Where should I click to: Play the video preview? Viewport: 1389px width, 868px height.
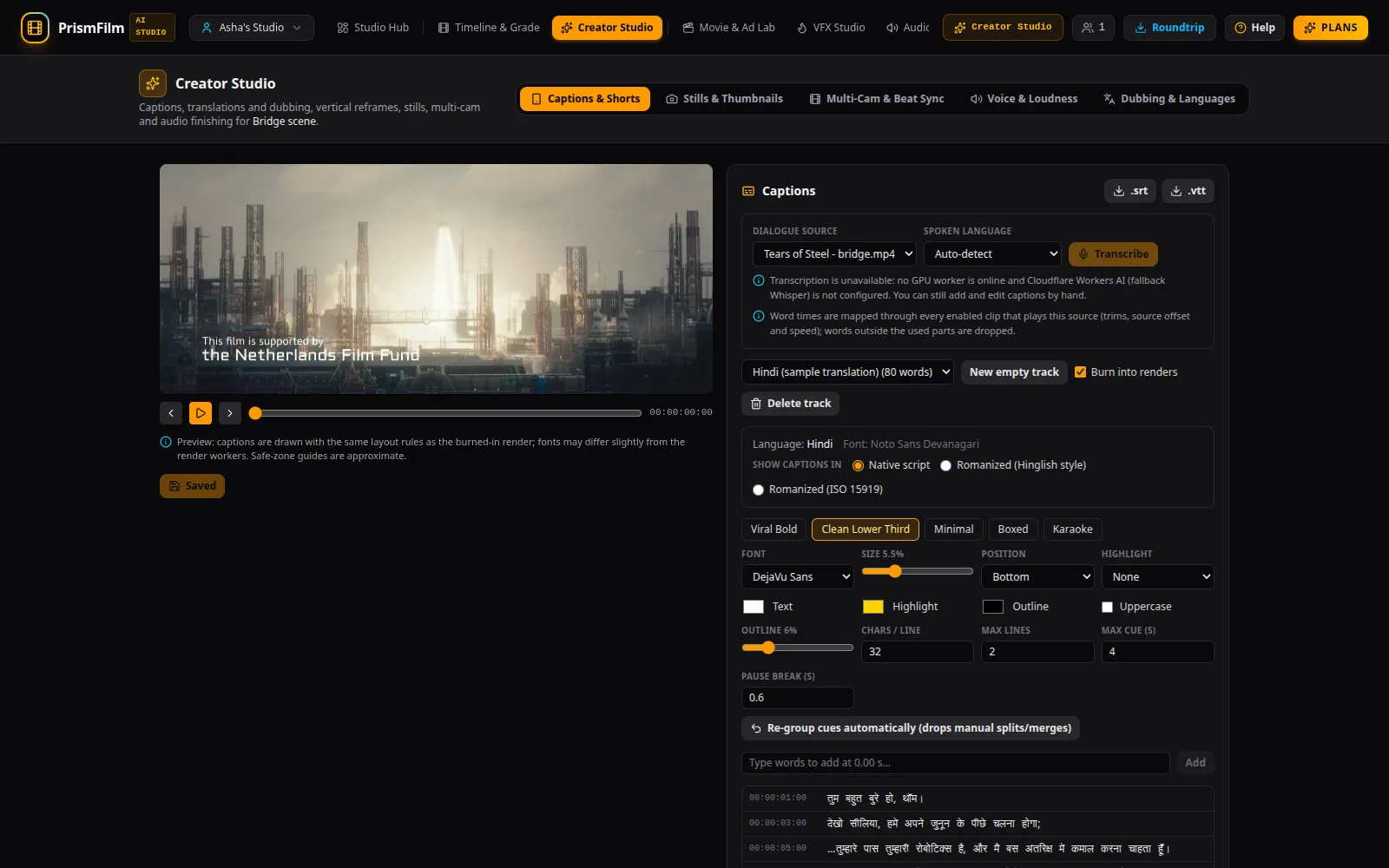[201, 413]
